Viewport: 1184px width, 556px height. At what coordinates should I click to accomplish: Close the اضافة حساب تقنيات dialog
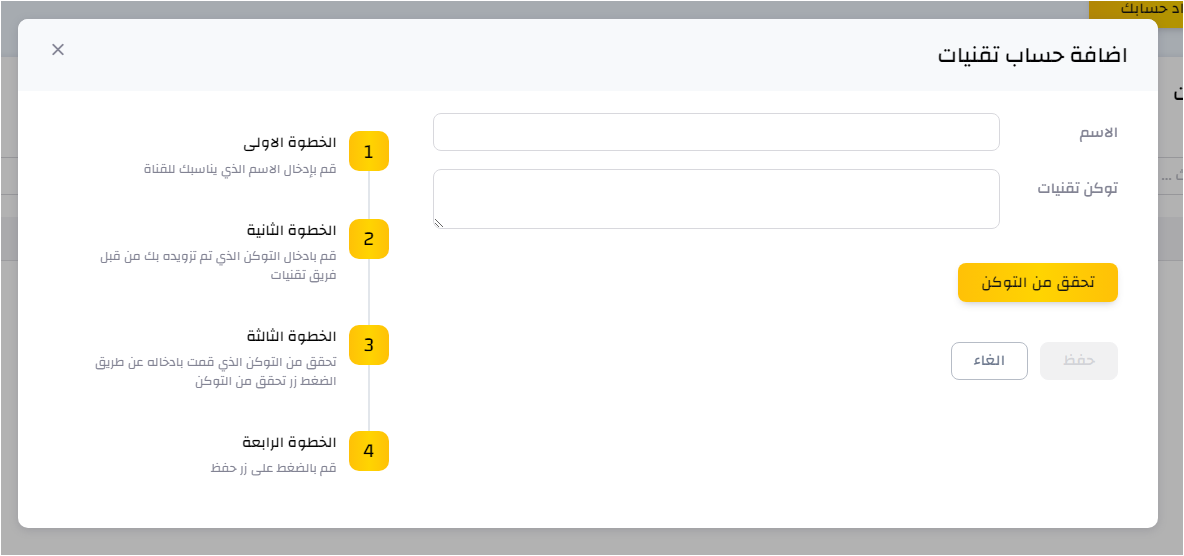pos(58,50)
